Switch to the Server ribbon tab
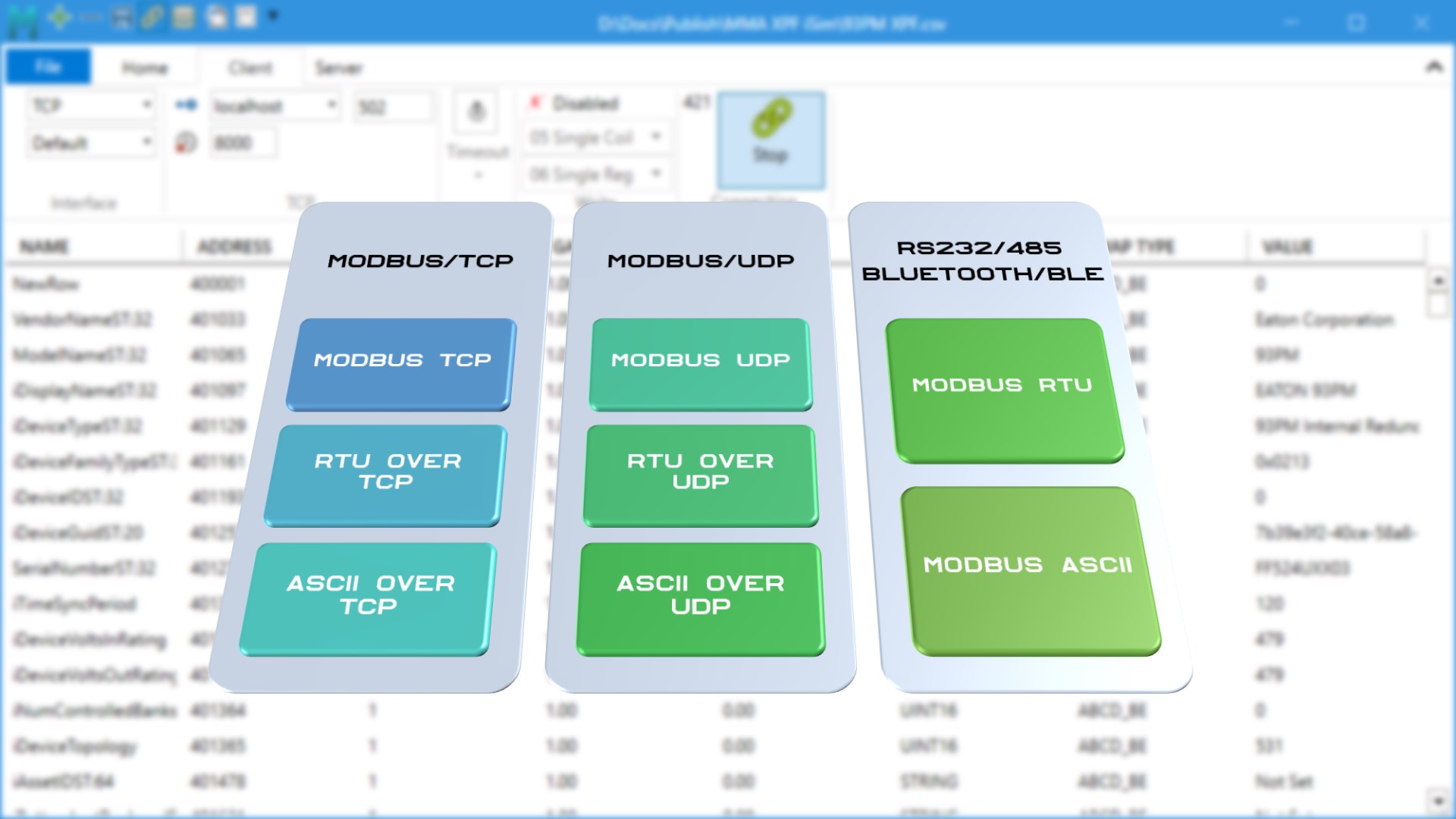1456x819 pixels. tap(338, 68)
